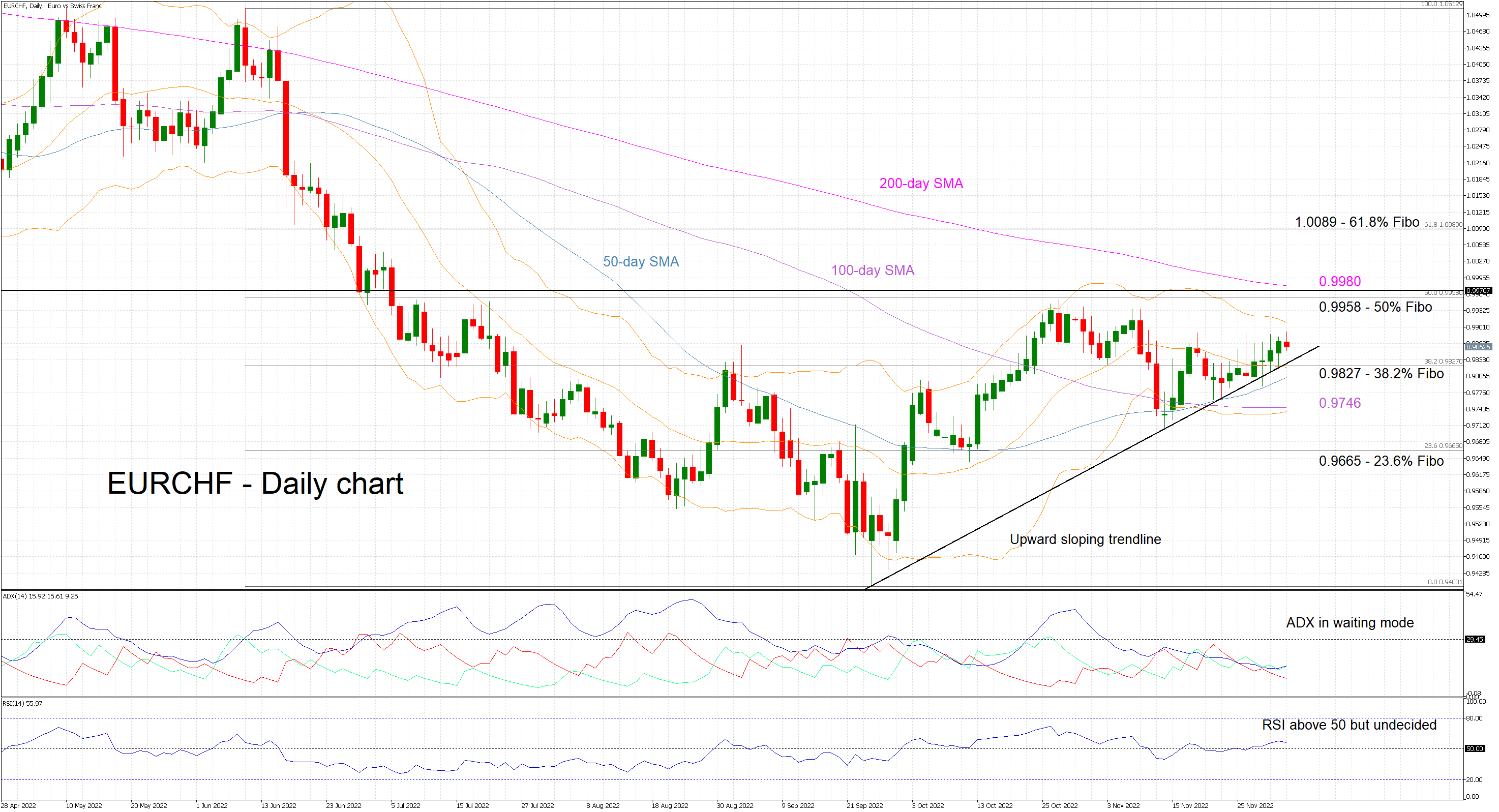This screenshot has width=1499, height=812.
Task: Click the '1.0089 - 61.8% Fibo' label
Action: tap(1357, 222)
